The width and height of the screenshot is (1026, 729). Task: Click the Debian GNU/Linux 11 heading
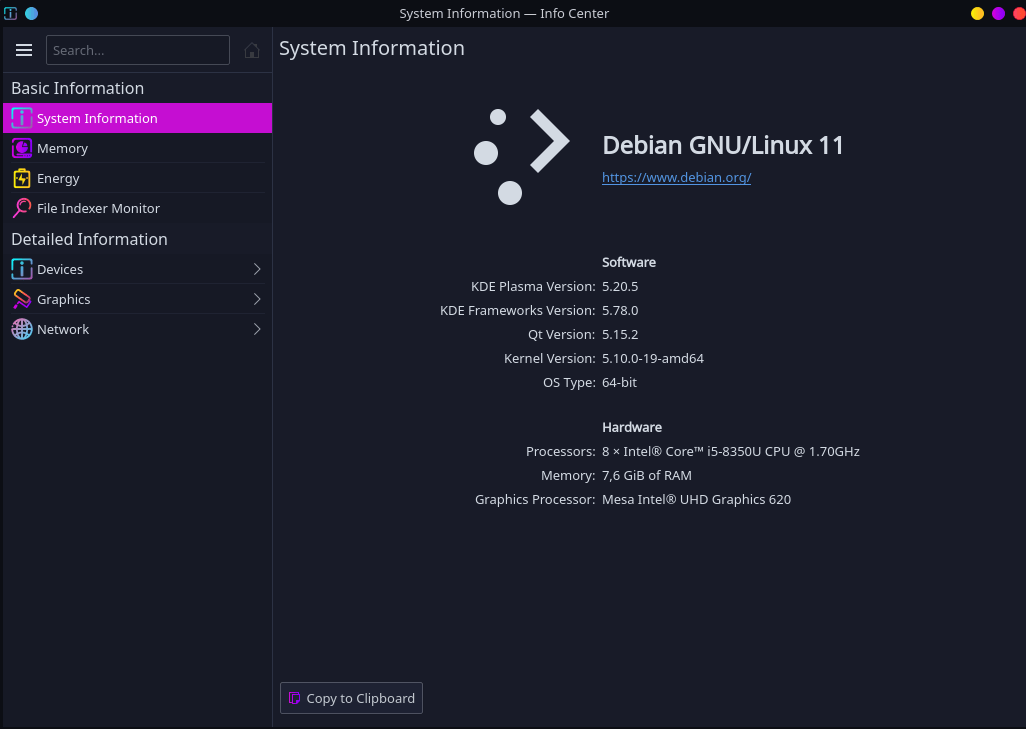[723, 145]
